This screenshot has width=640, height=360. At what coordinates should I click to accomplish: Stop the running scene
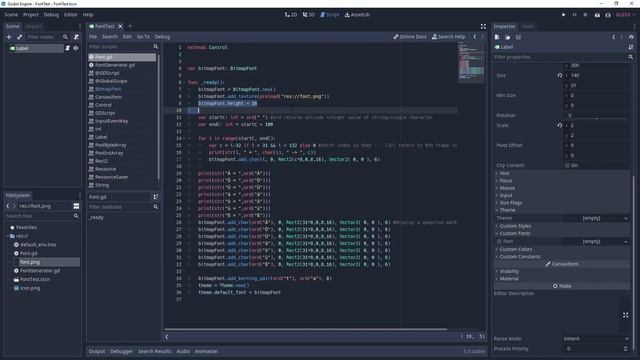pyautogui.click(x=585, y=15)
